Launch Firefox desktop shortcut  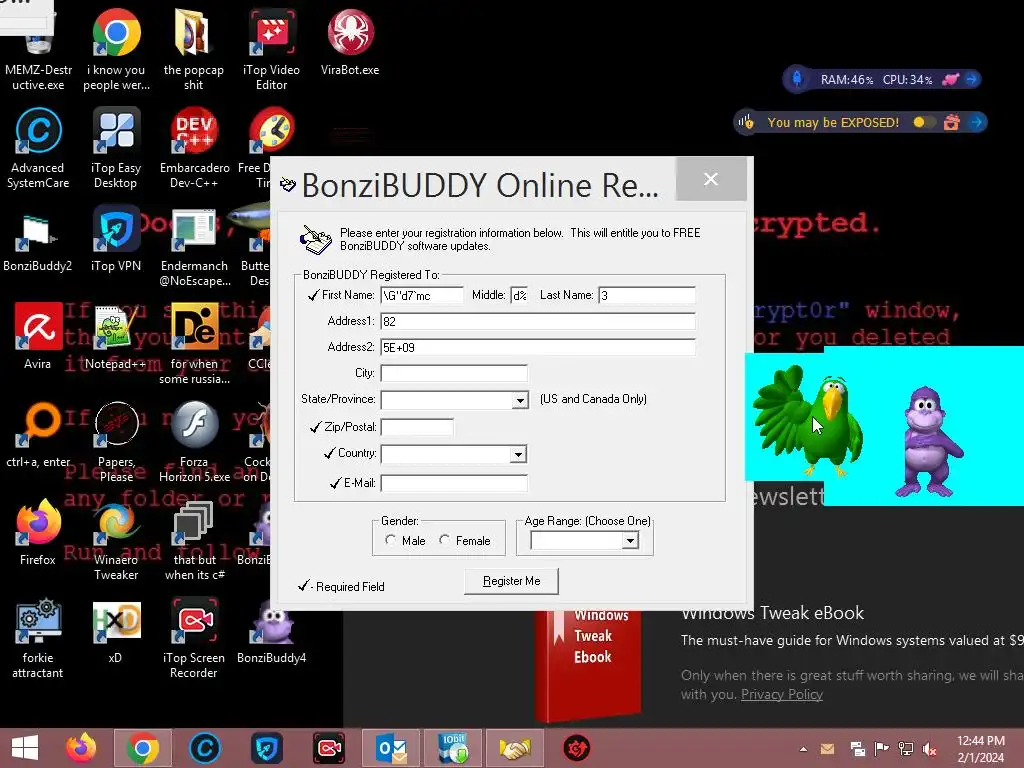(38, 532)
